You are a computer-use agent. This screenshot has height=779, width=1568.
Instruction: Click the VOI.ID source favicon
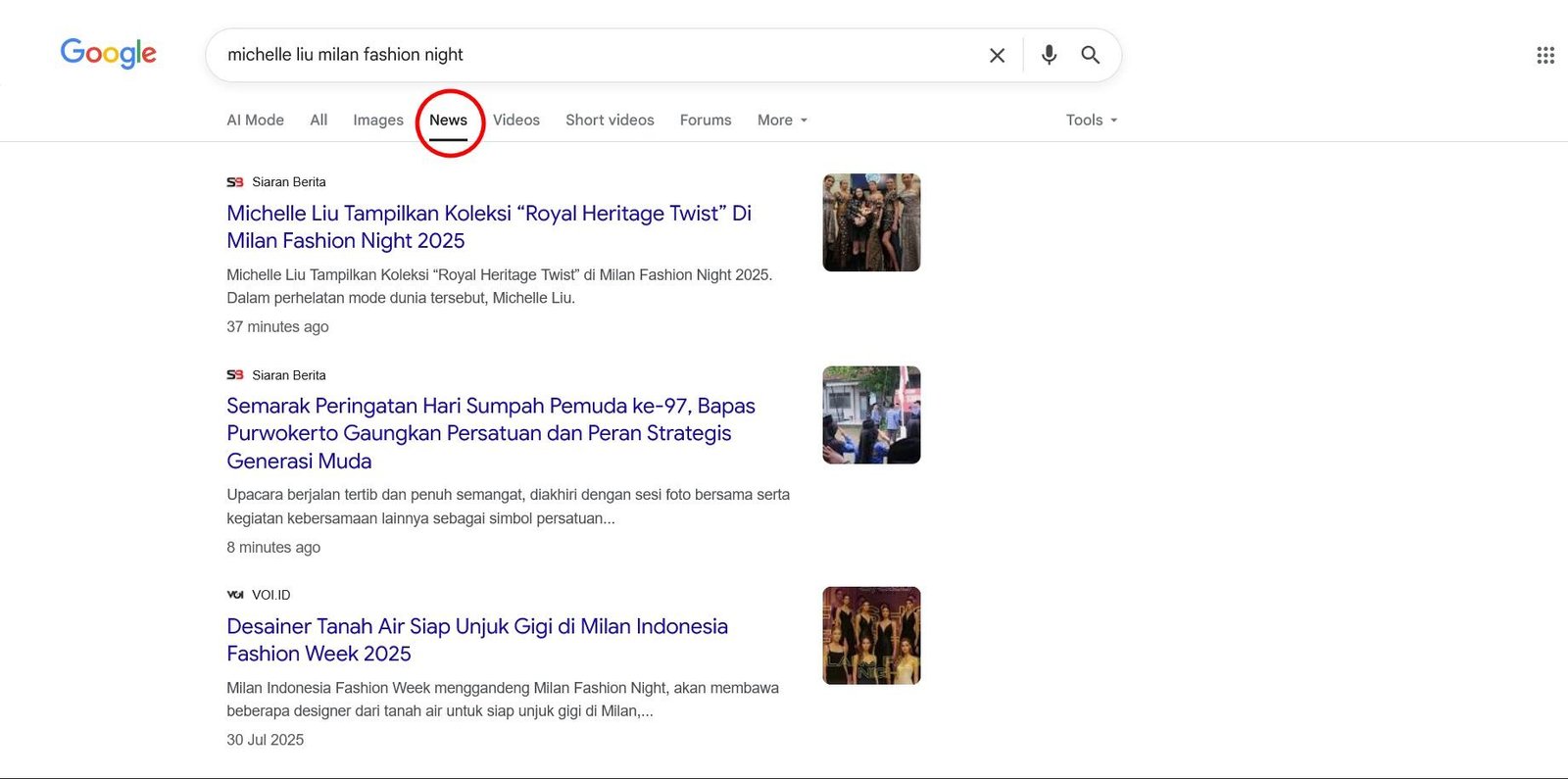[x=235, y=595]
